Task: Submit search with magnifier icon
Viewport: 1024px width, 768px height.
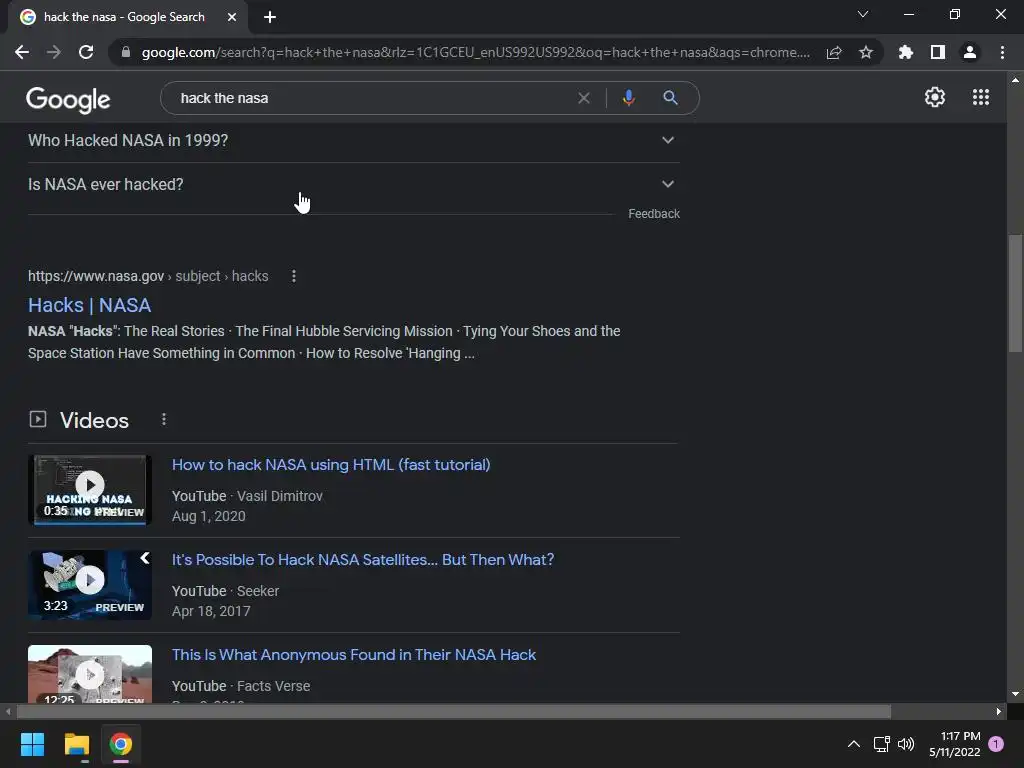Action: [670, 98]
